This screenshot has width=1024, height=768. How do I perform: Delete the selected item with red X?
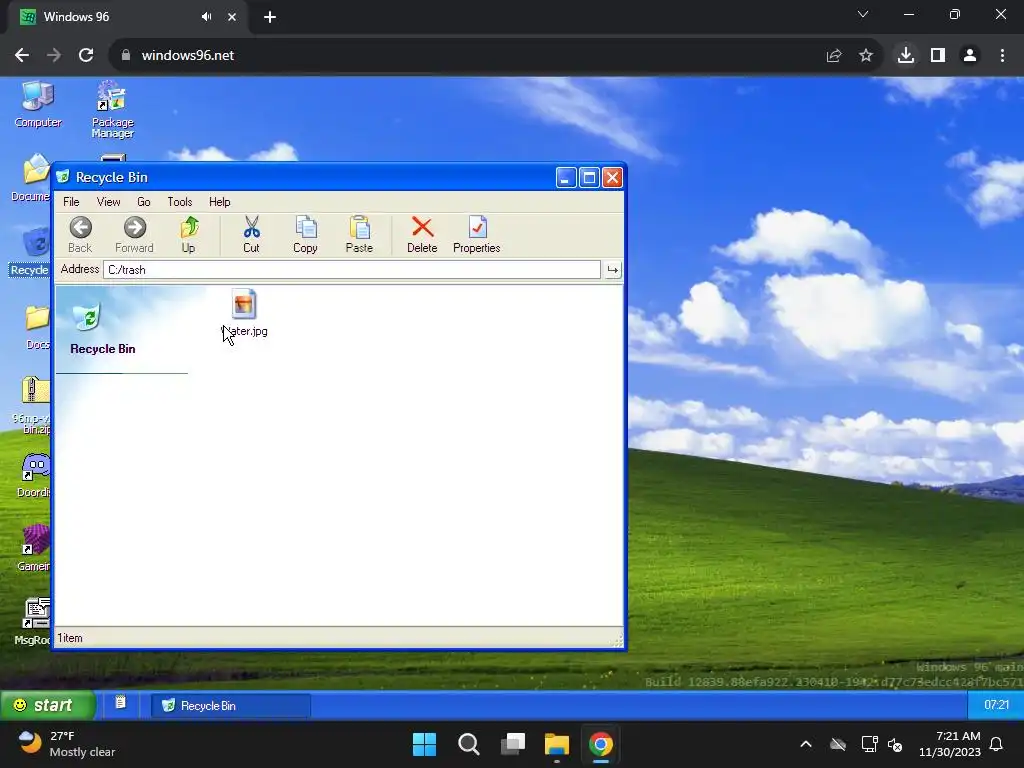point(422,234)
